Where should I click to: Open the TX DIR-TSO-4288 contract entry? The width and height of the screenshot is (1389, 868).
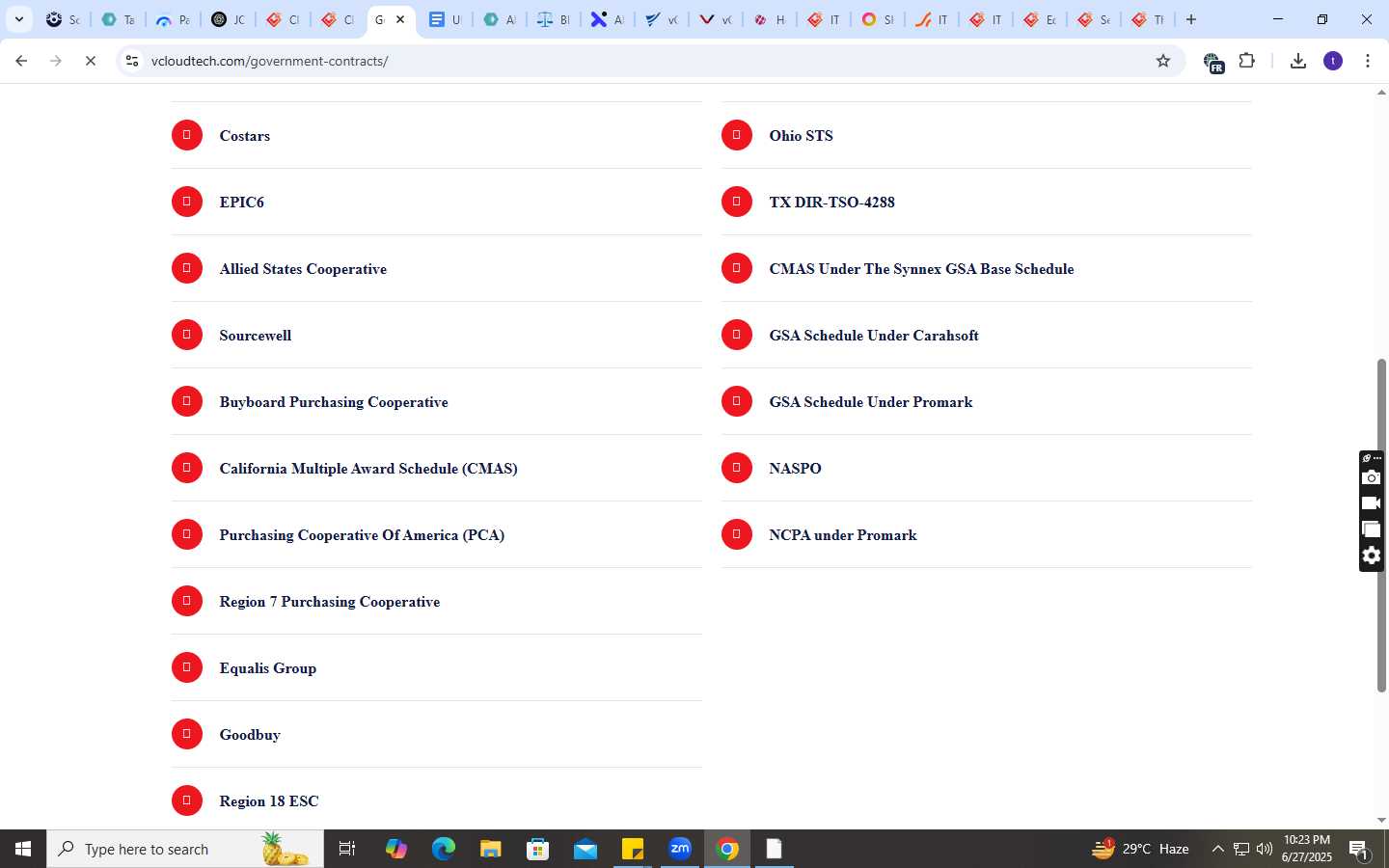(x=831, y=203)
